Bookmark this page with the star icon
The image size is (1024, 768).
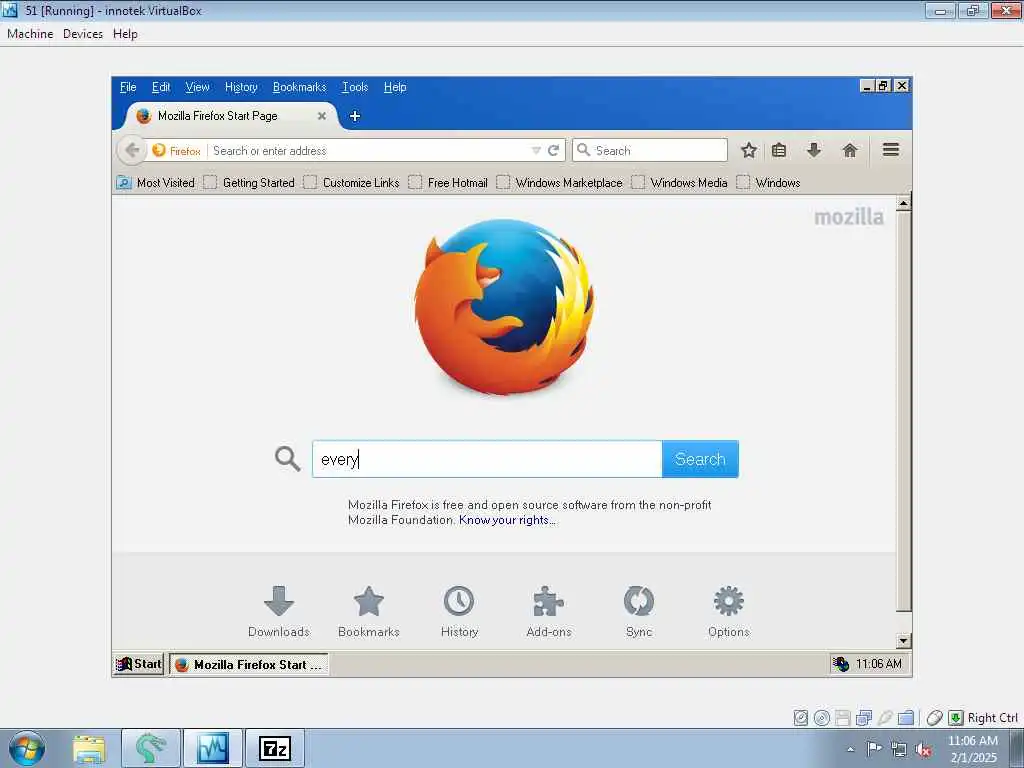point(748,151)
